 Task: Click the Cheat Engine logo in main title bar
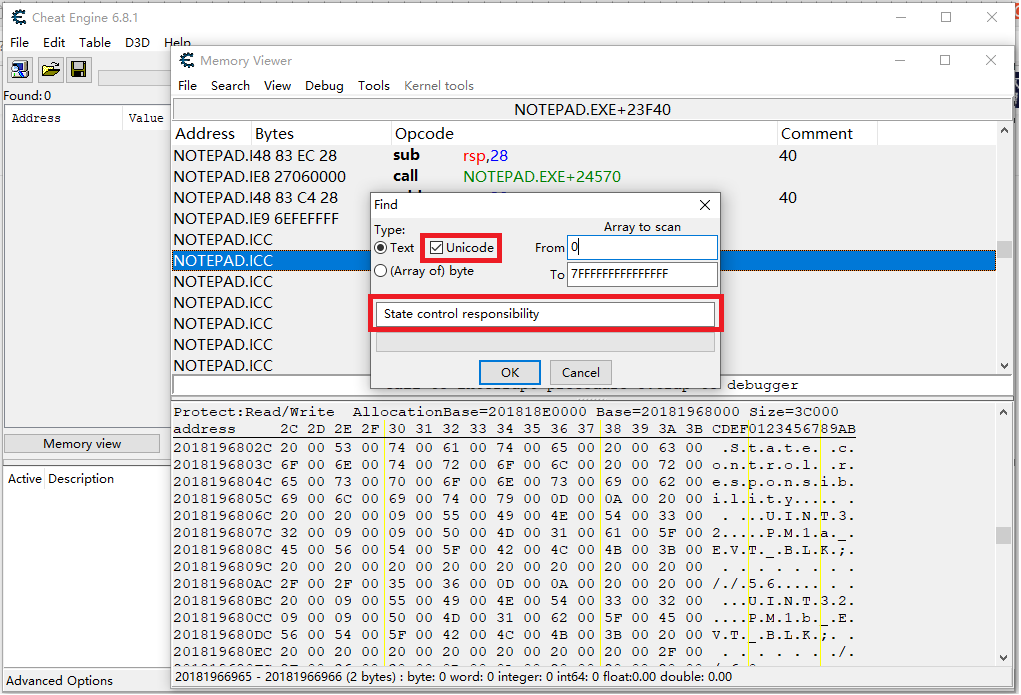19,18
